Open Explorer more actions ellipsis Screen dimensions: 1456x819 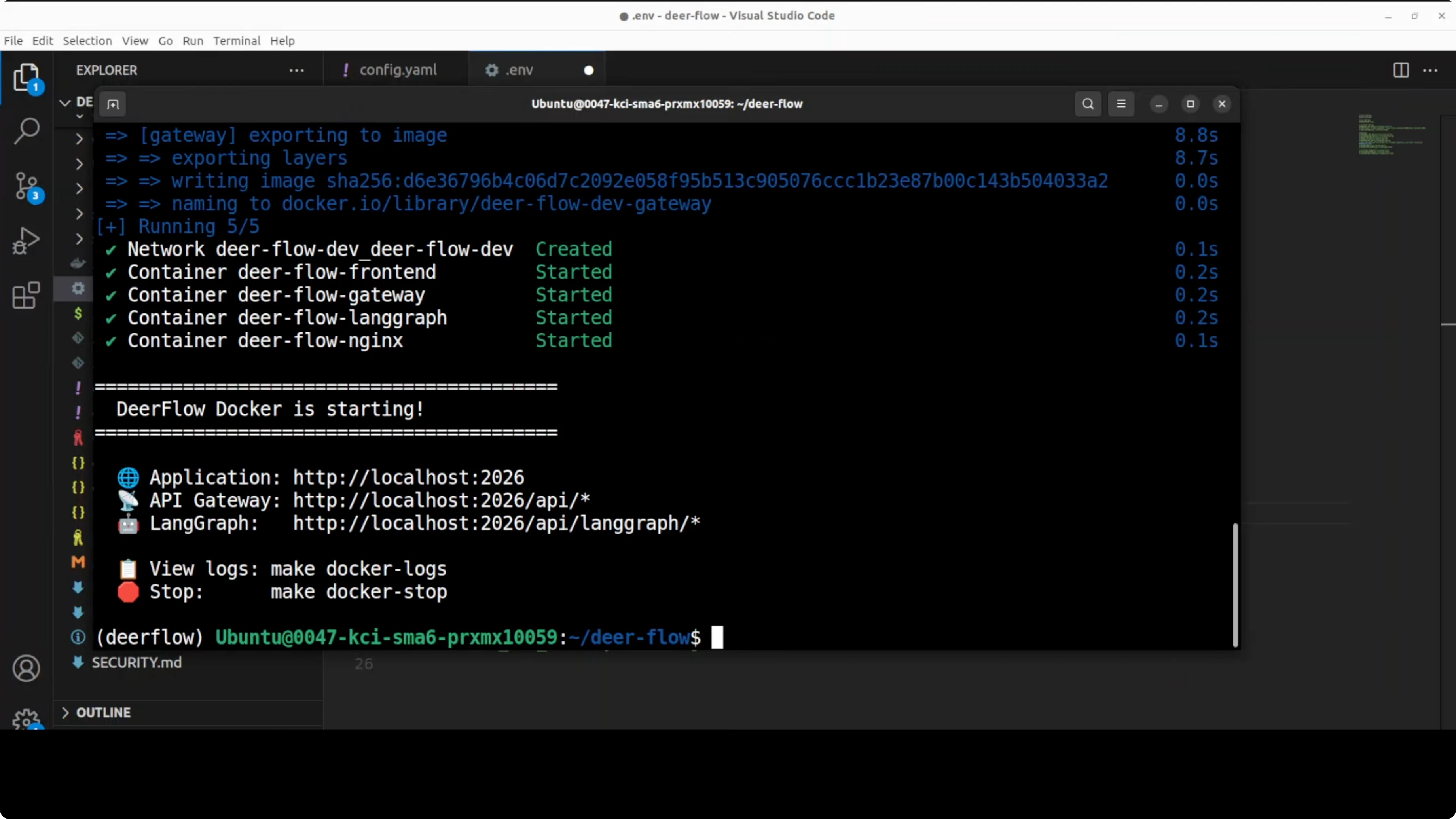[296, 70]
